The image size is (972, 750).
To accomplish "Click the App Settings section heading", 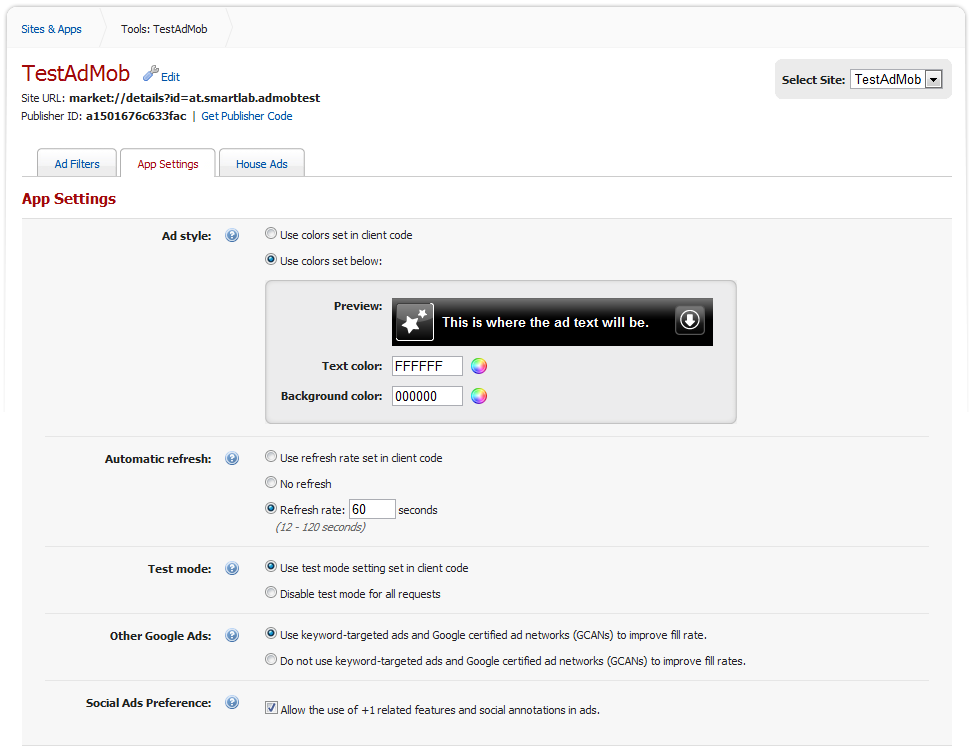I will [69, 199].
